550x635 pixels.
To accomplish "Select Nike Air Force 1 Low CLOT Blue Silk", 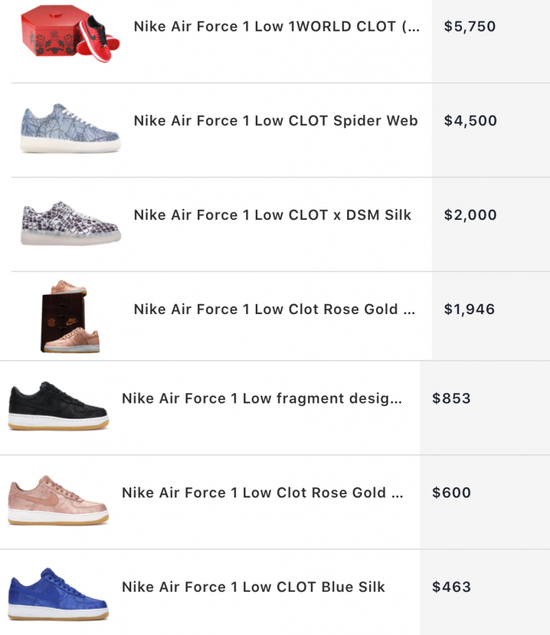I will click(x=253, y=587).
